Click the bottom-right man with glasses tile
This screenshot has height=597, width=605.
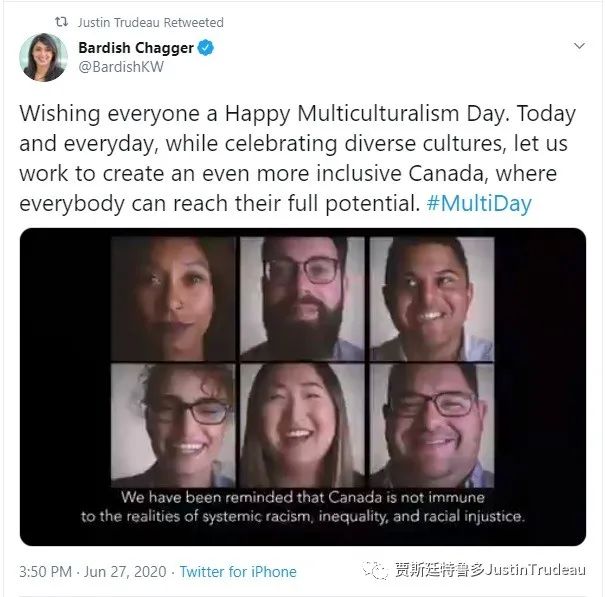(x=432, y=425)
